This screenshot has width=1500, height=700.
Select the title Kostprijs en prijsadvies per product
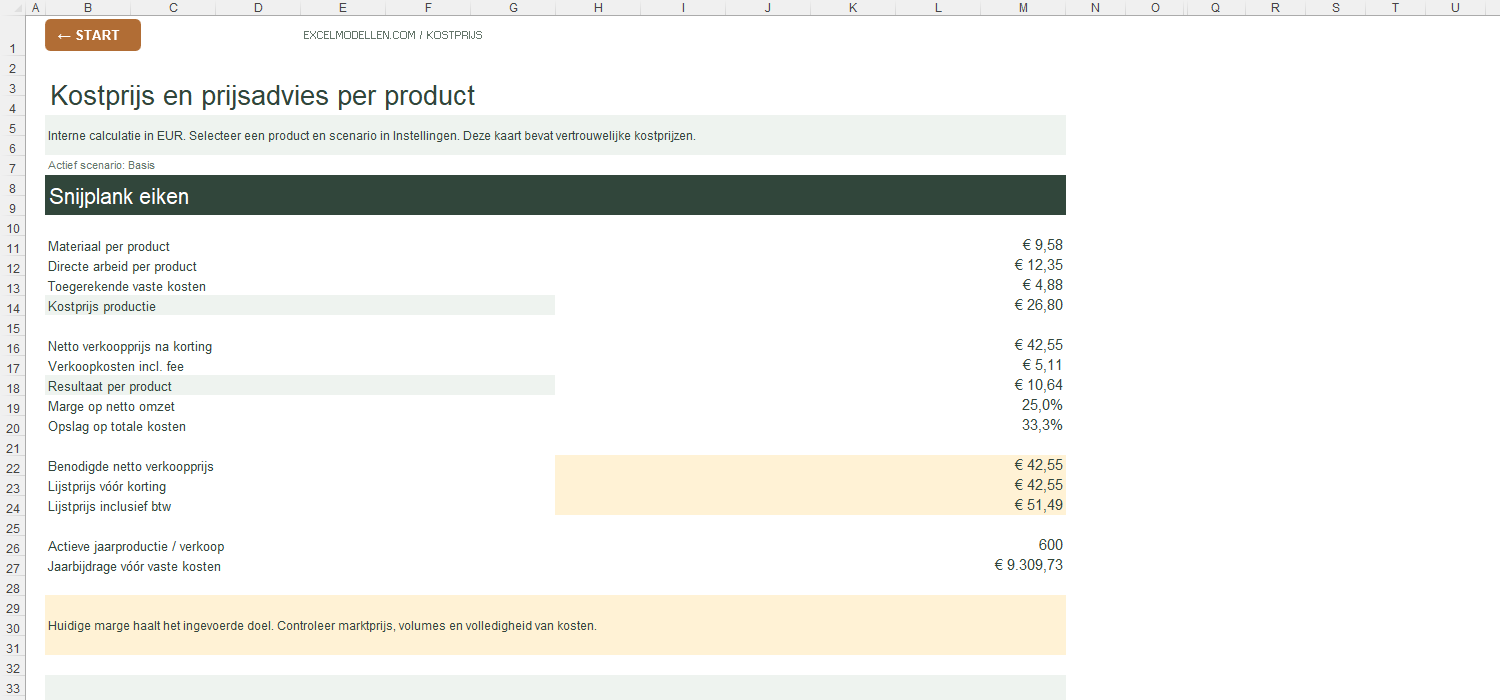(x=263, y=96)
